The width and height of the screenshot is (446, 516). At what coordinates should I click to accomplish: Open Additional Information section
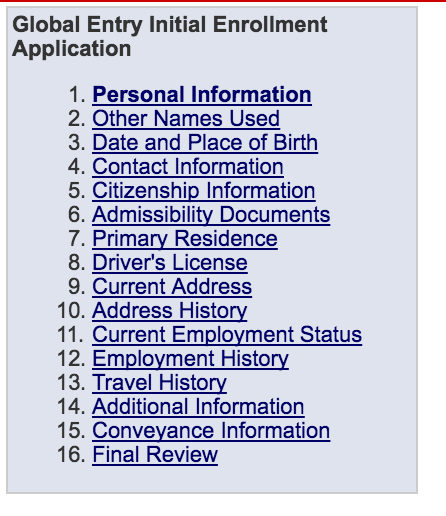[198, 407]
